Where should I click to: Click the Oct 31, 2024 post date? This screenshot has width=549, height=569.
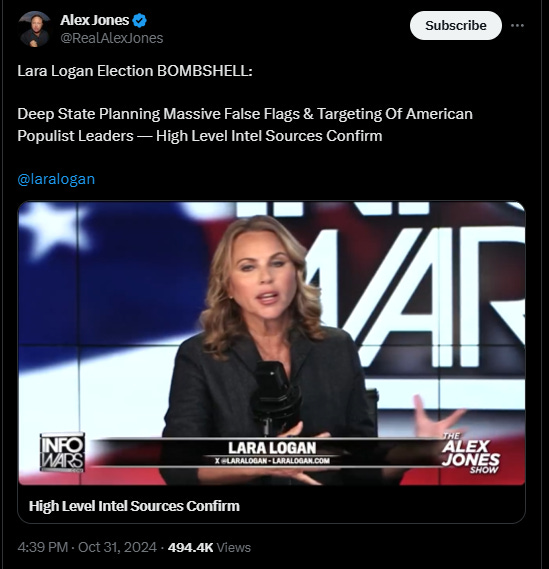117,547
